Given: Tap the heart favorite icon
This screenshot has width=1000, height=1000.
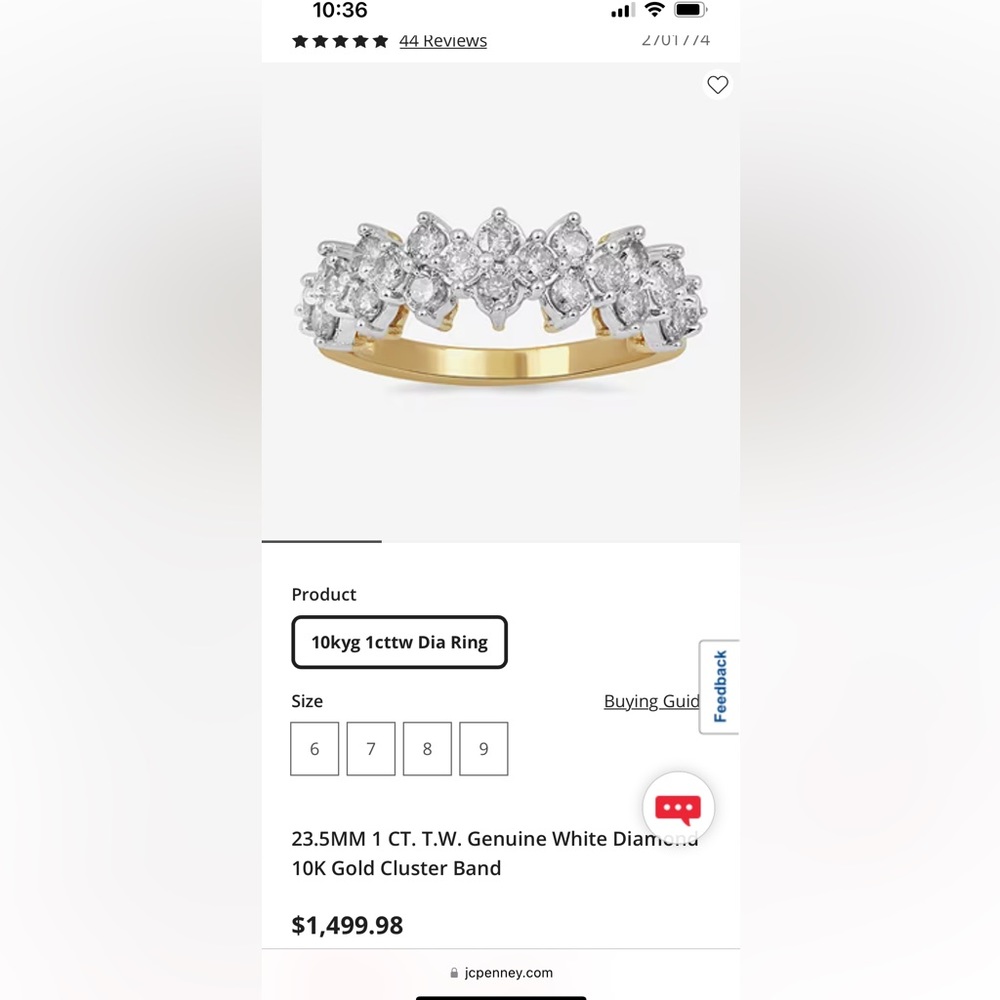Looking at the screenshot, I should click(x=717, y=85).
